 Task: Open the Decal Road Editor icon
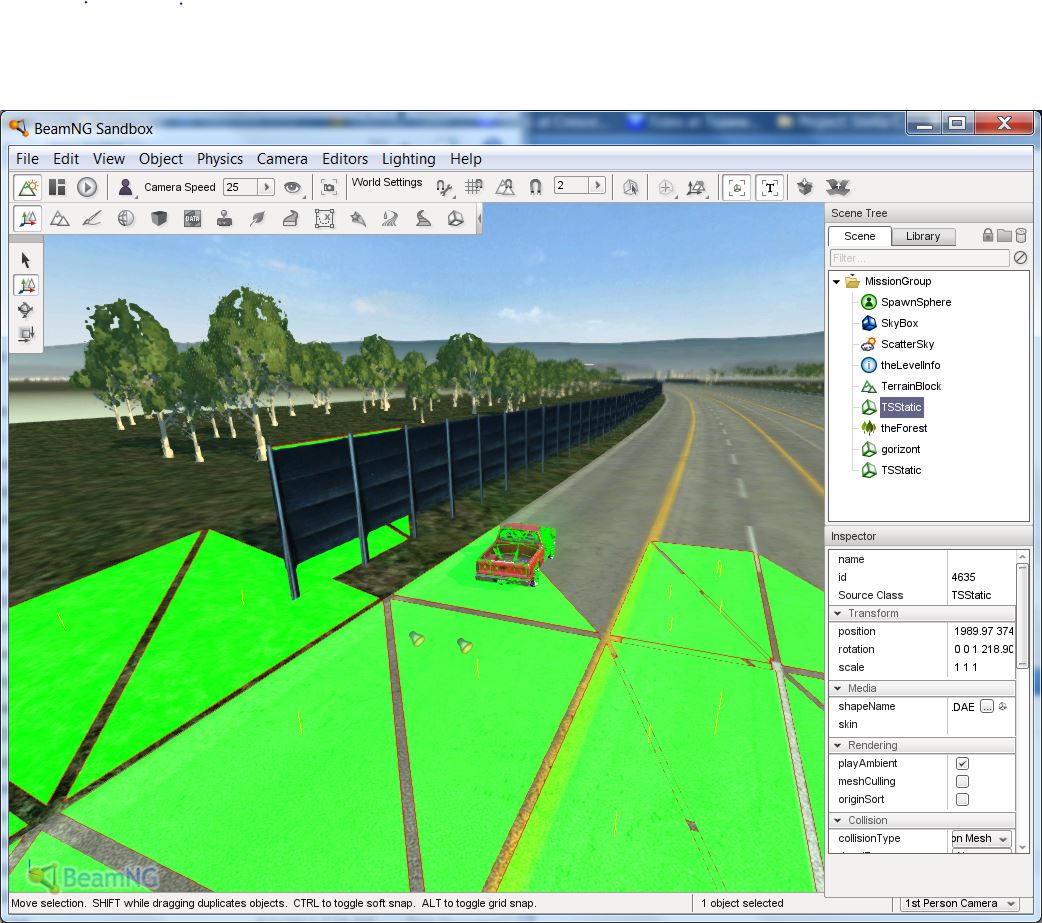coord(423,219)
